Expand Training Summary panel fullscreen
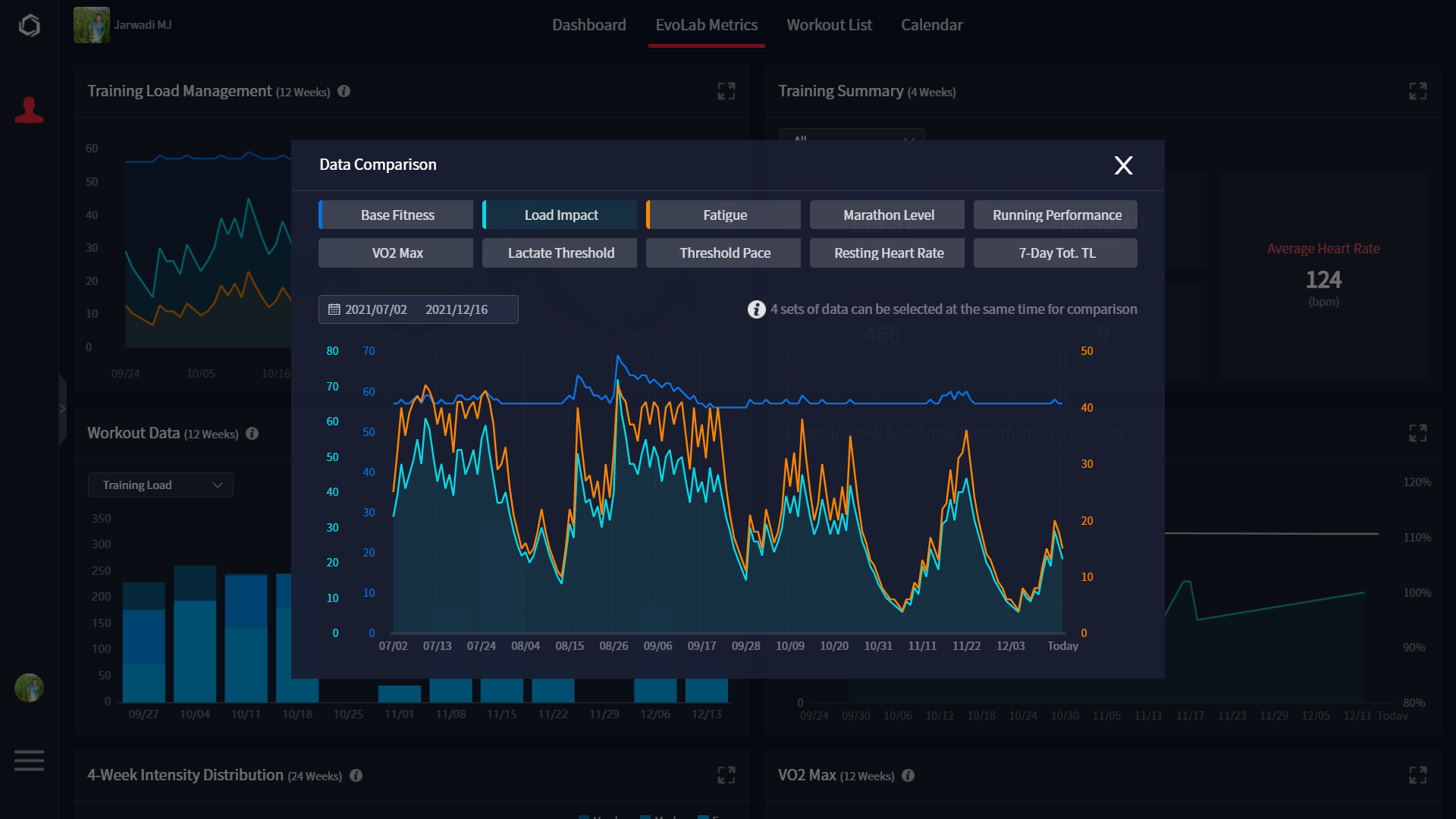Image resolution: width=1456 pixels, height=819 pixels. pos(1417,91)
